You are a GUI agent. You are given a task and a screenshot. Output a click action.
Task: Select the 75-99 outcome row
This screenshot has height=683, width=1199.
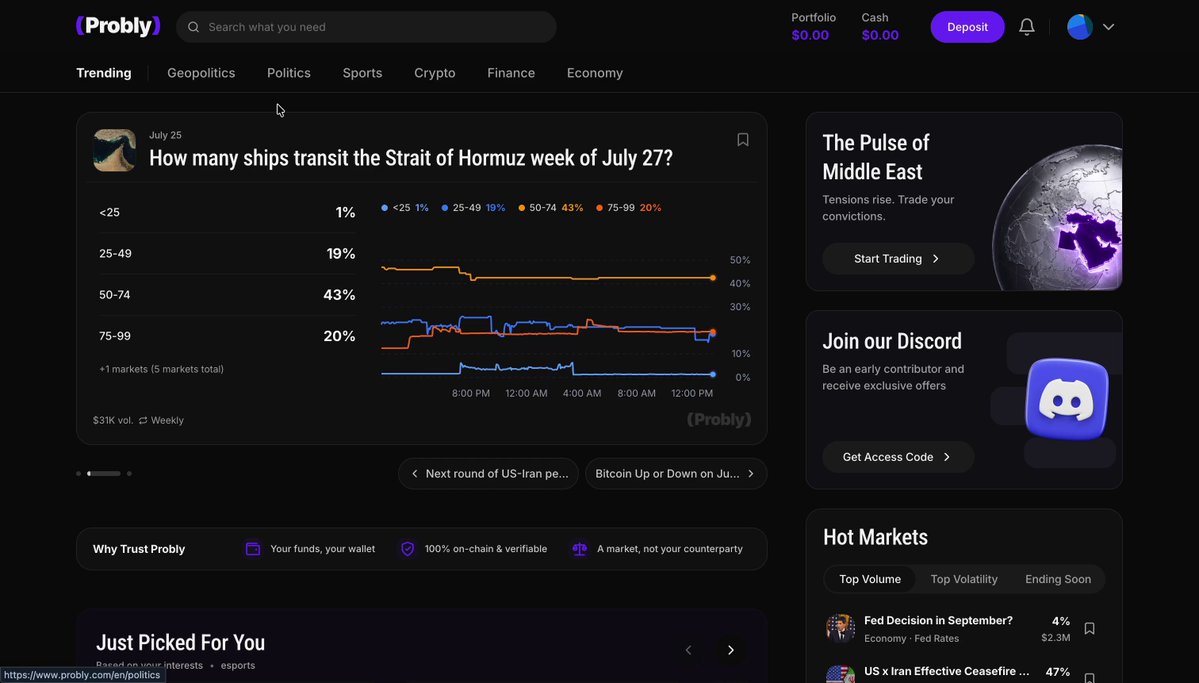click(x=227, y=336)
